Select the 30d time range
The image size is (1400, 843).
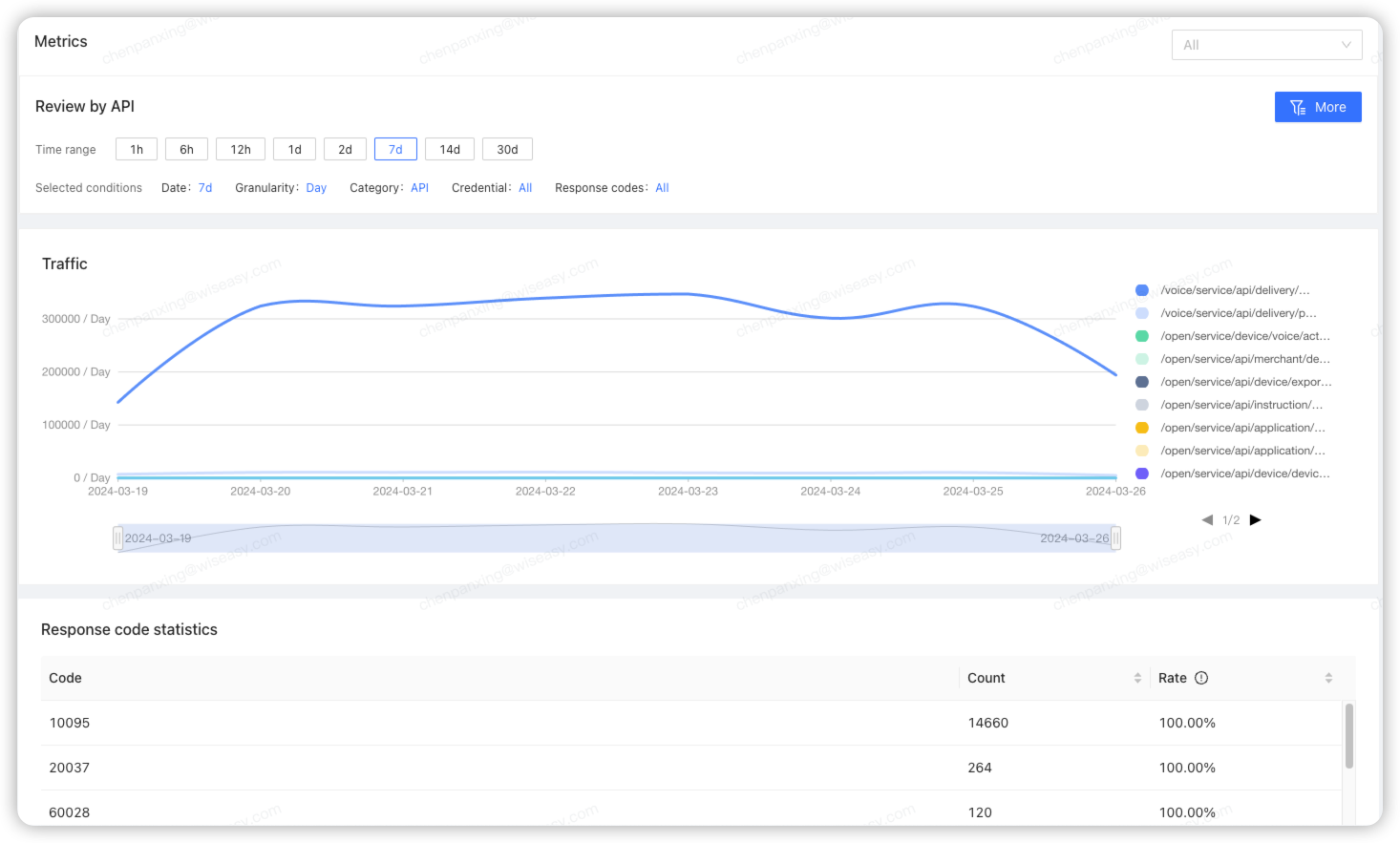coord(507,149)
